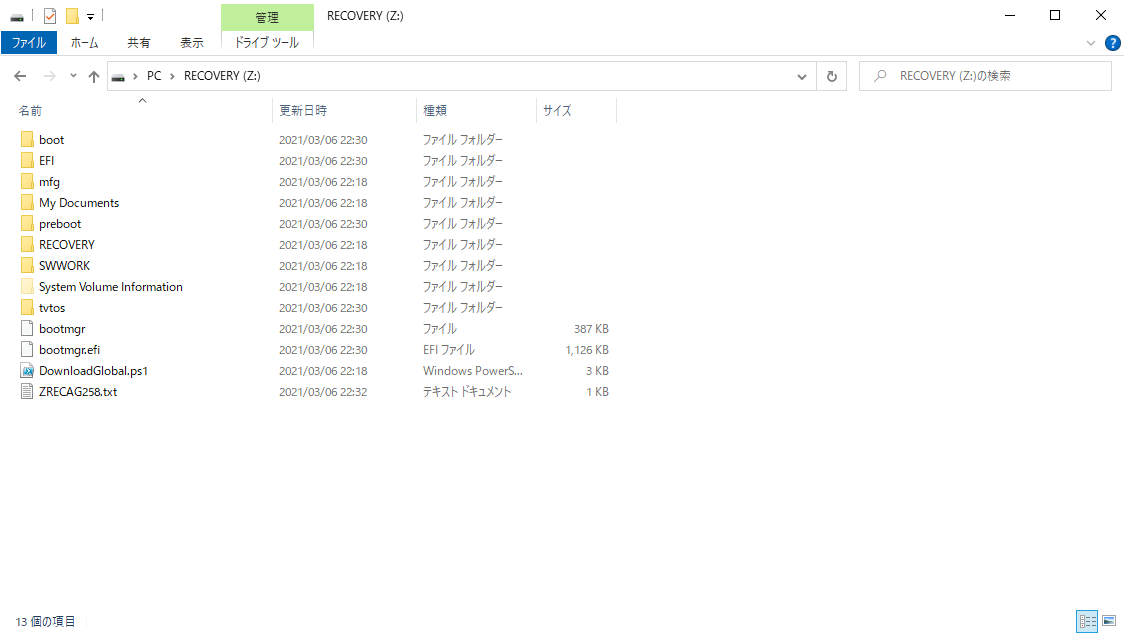Viewport: 1125px width, 634px height.
Task: Open the ファイル menu
Action: (29, 42)
